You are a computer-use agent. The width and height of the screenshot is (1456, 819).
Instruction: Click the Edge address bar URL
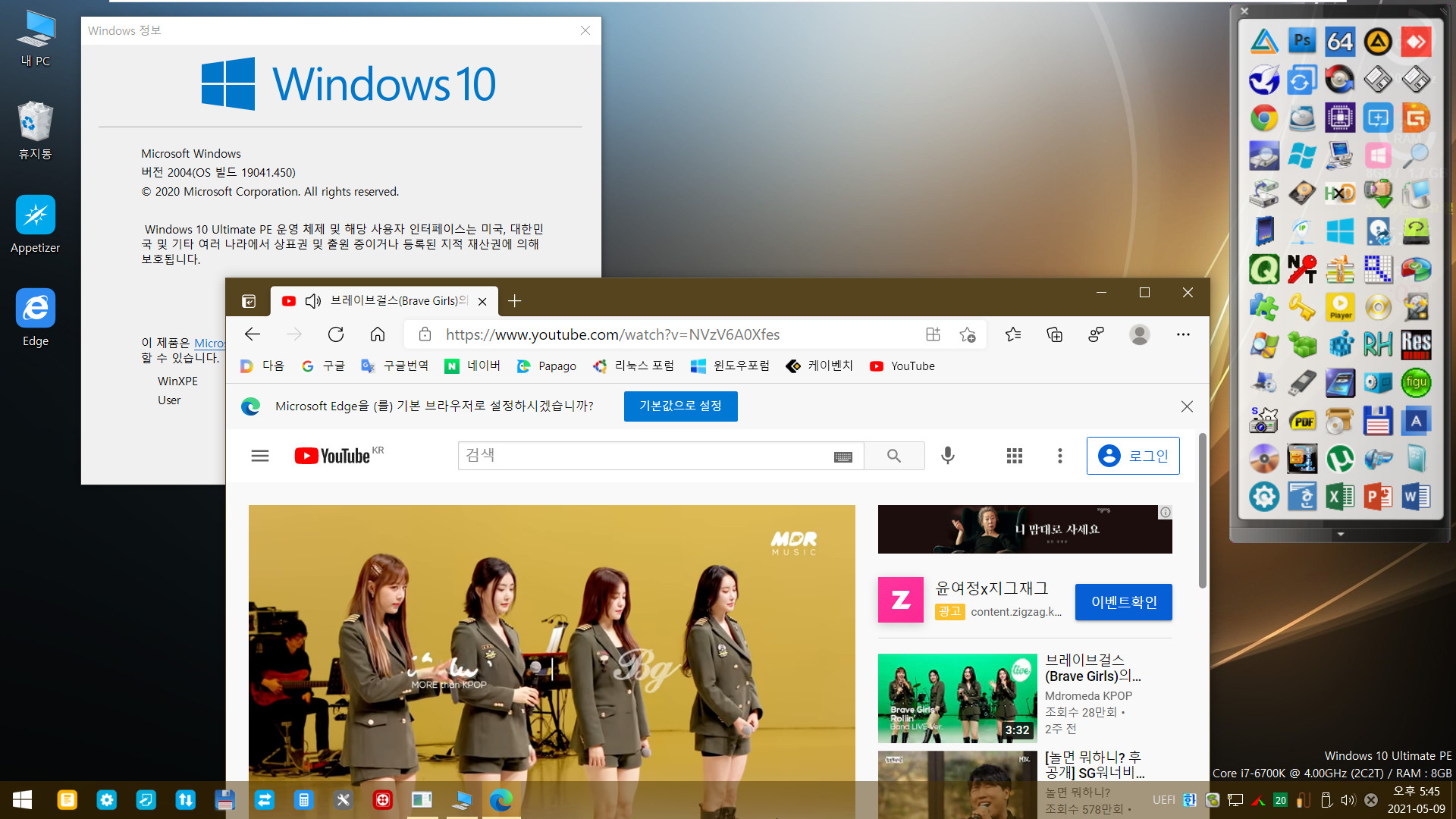[x=613, y=334]
